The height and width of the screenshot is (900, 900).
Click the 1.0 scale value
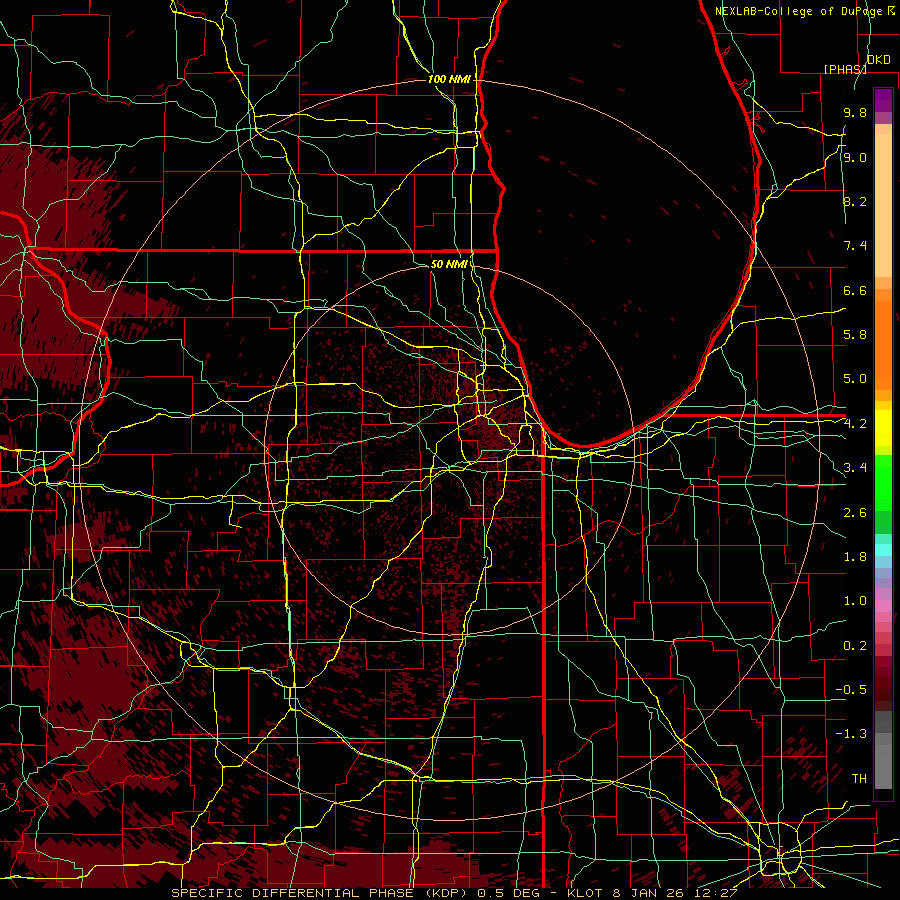(x=855, y=601)
